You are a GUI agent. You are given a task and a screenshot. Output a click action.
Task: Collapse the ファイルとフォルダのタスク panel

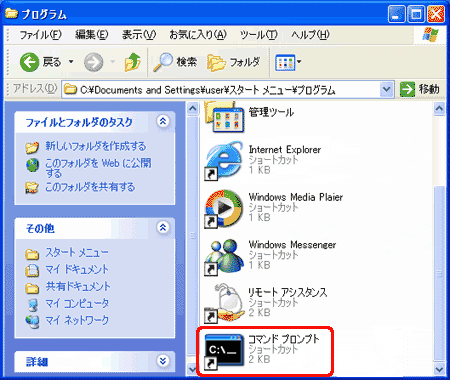tap(163, 121)
